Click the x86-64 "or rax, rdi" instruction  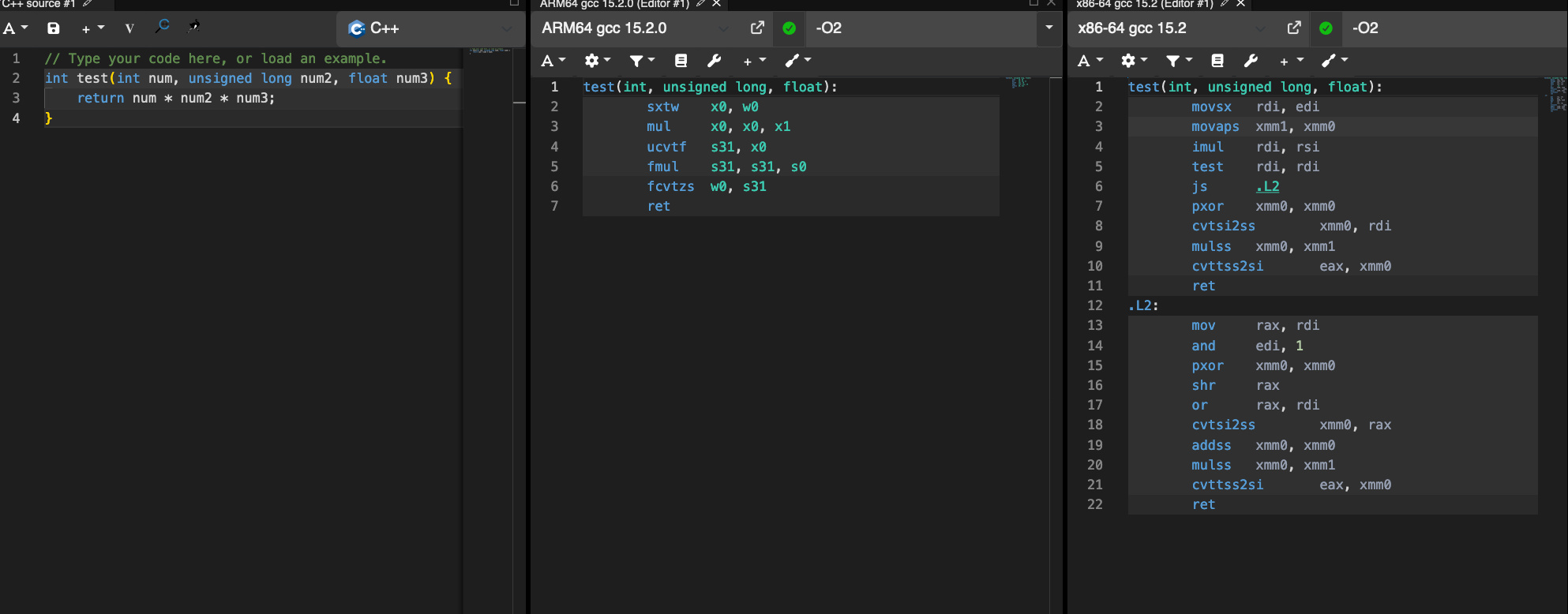click(x=1255, y=405)
